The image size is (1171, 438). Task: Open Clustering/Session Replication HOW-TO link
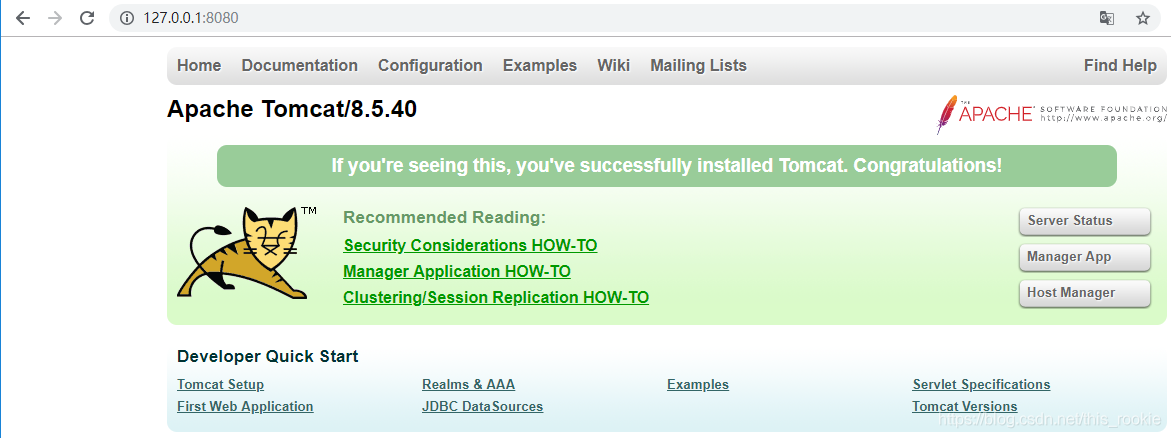(x=496, y=297)
